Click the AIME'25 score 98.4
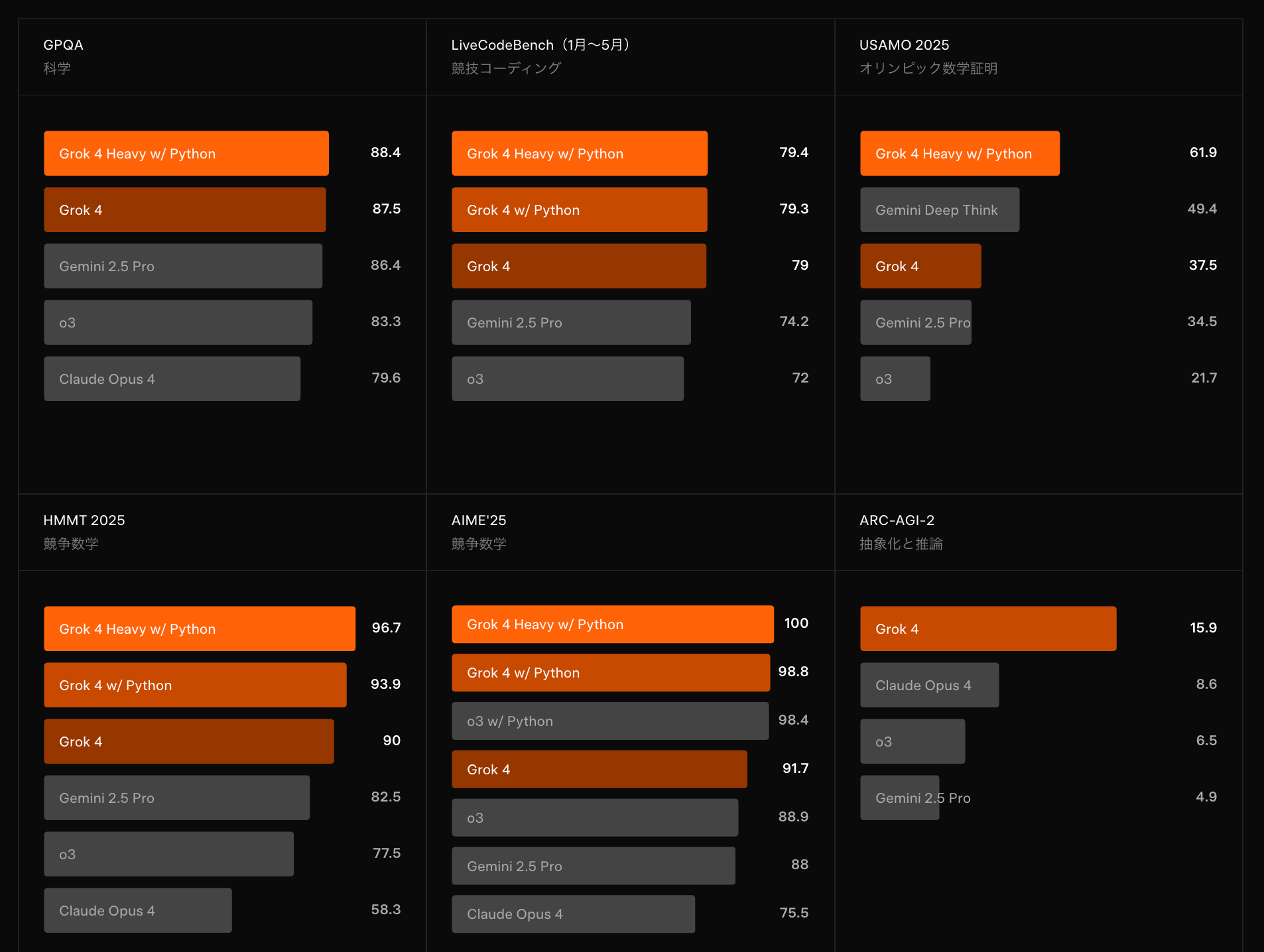Screen dimensions: 1264x952 [x=793, y=720]
